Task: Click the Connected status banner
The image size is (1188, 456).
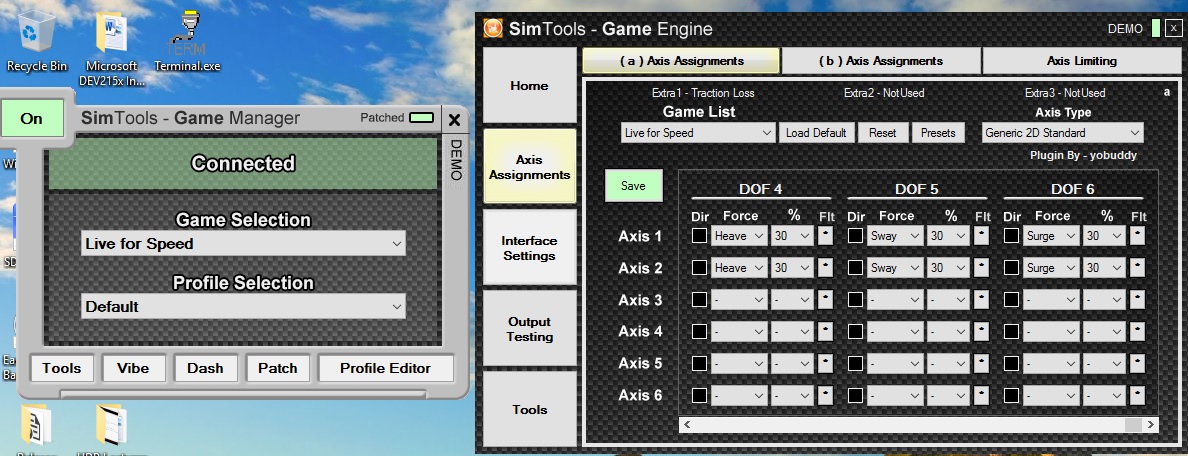Action: [x=243, y=163]
